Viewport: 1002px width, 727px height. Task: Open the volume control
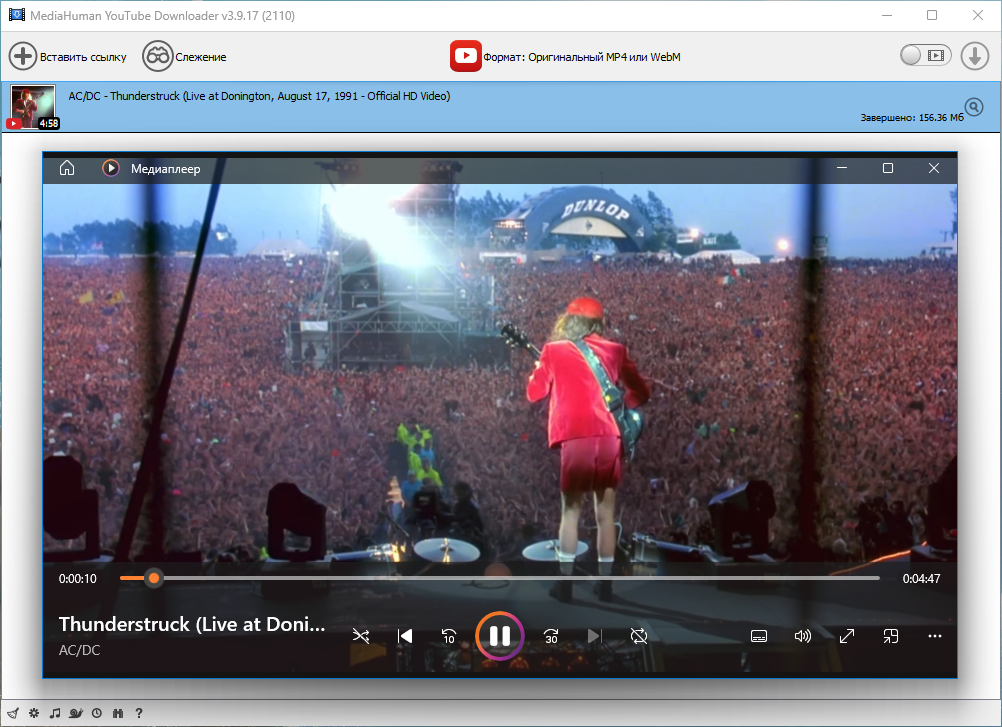(803, 636)
